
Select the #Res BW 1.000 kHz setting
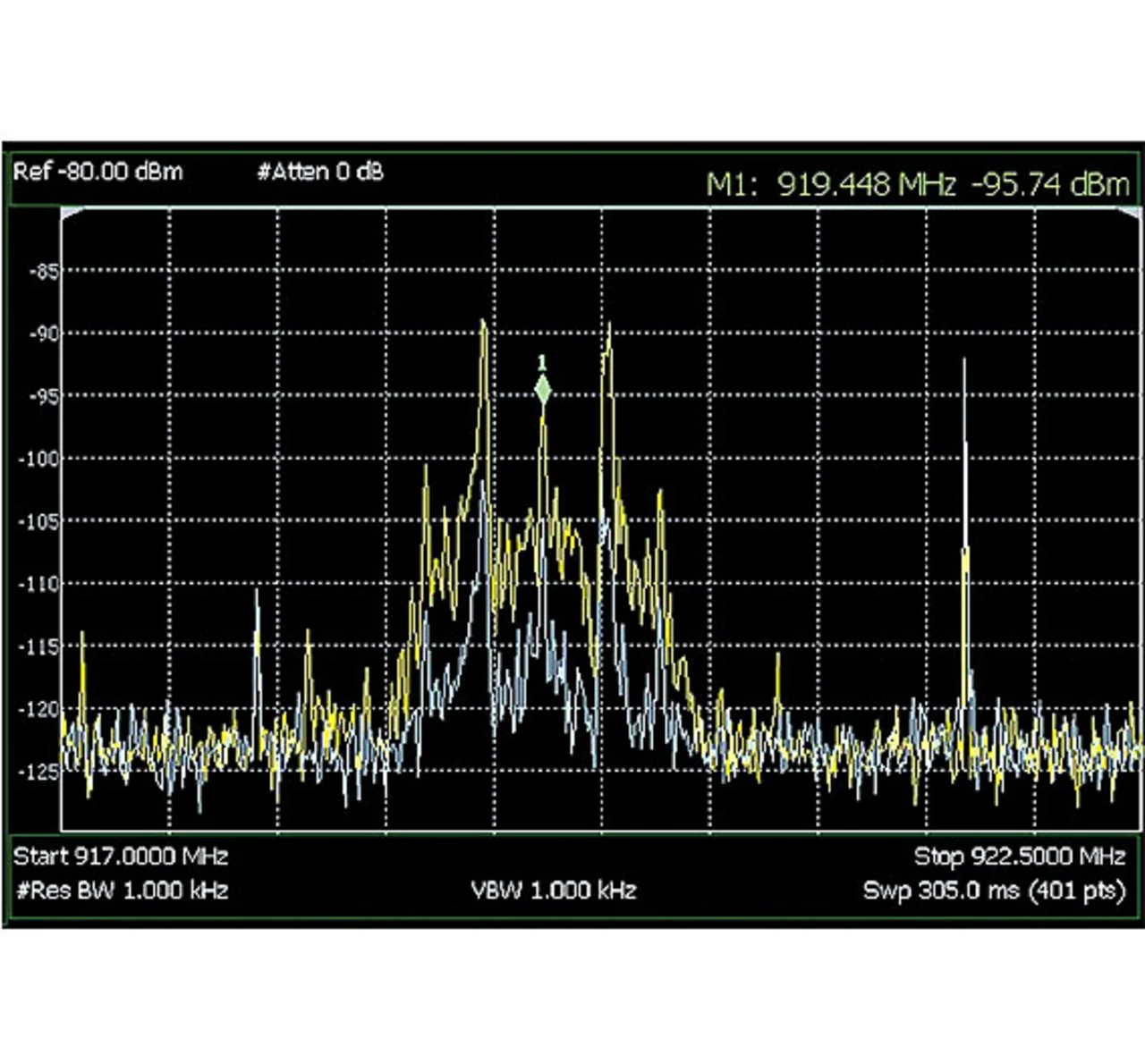123,891
